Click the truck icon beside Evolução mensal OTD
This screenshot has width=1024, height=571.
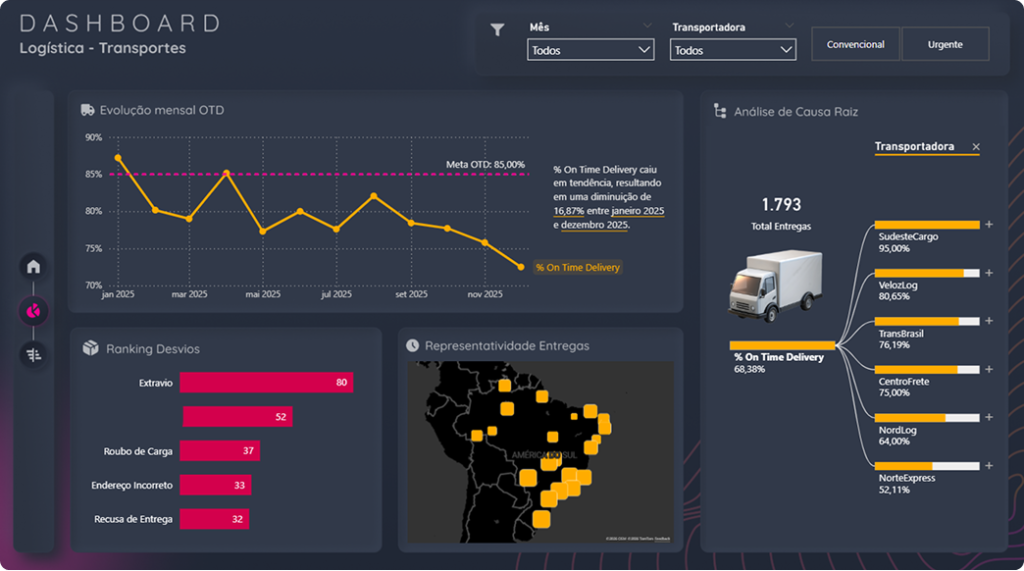point(88,110)
